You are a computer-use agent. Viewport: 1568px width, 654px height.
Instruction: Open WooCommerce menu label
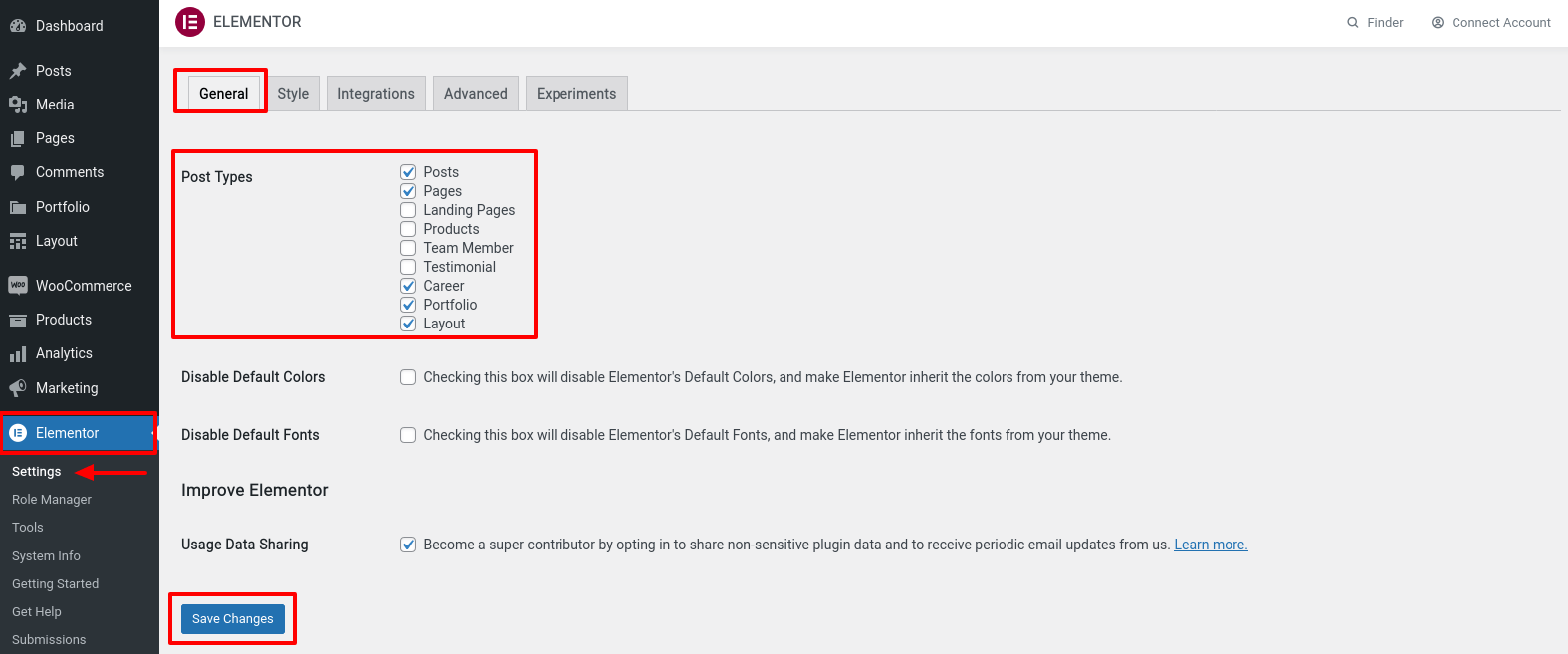tap(84, 286)
